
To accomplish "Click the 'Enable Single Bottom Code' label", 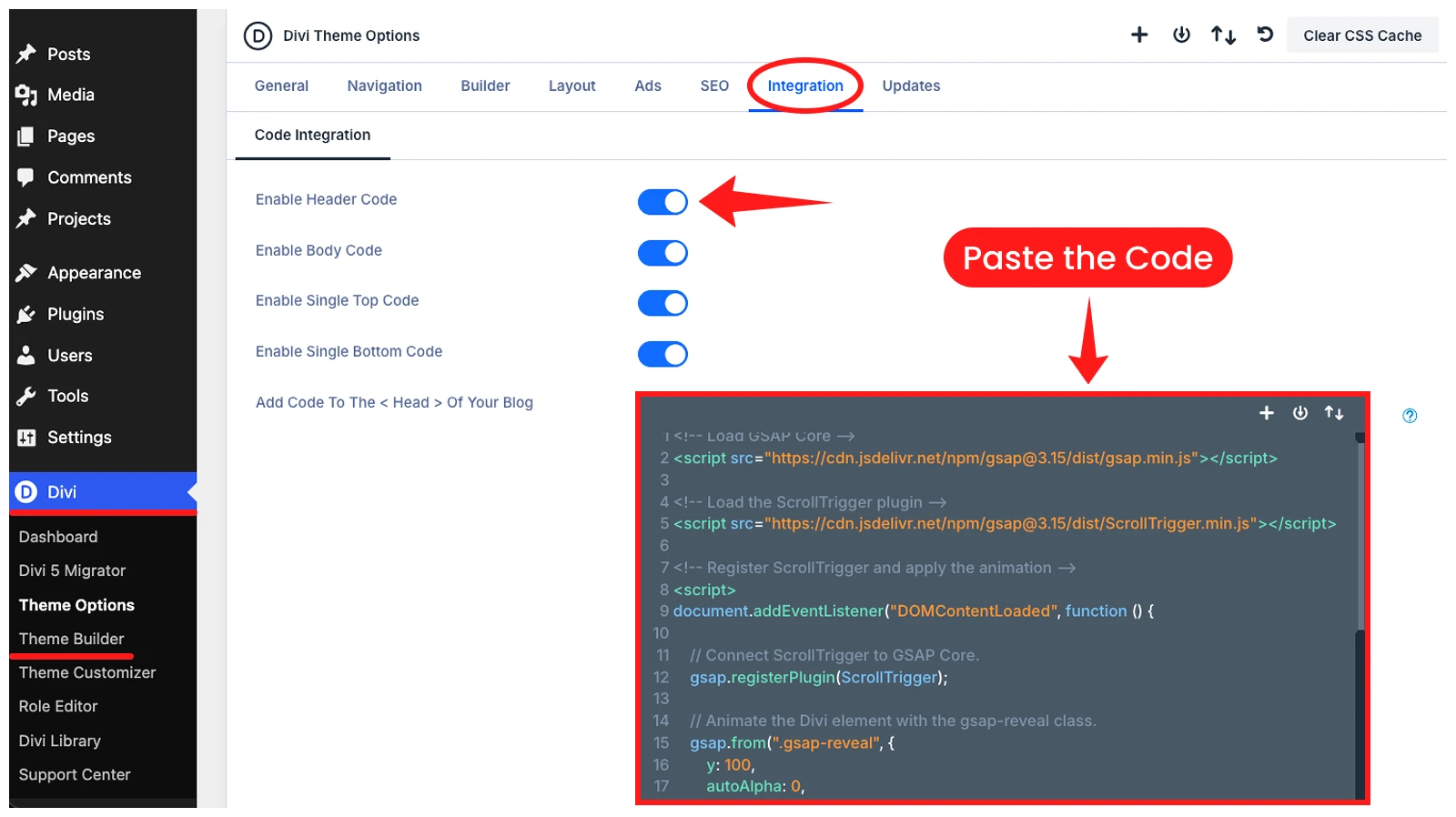I will [x=349, y=351].
